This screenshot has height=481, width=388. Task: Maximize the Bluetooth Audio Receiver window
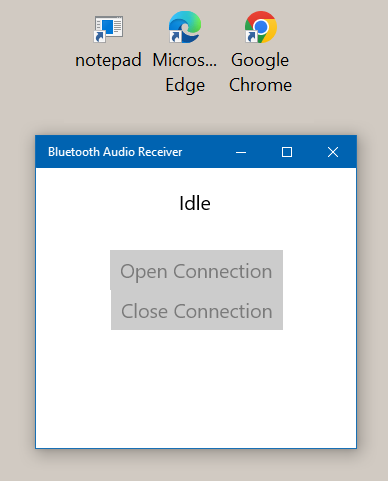[287, 152]
